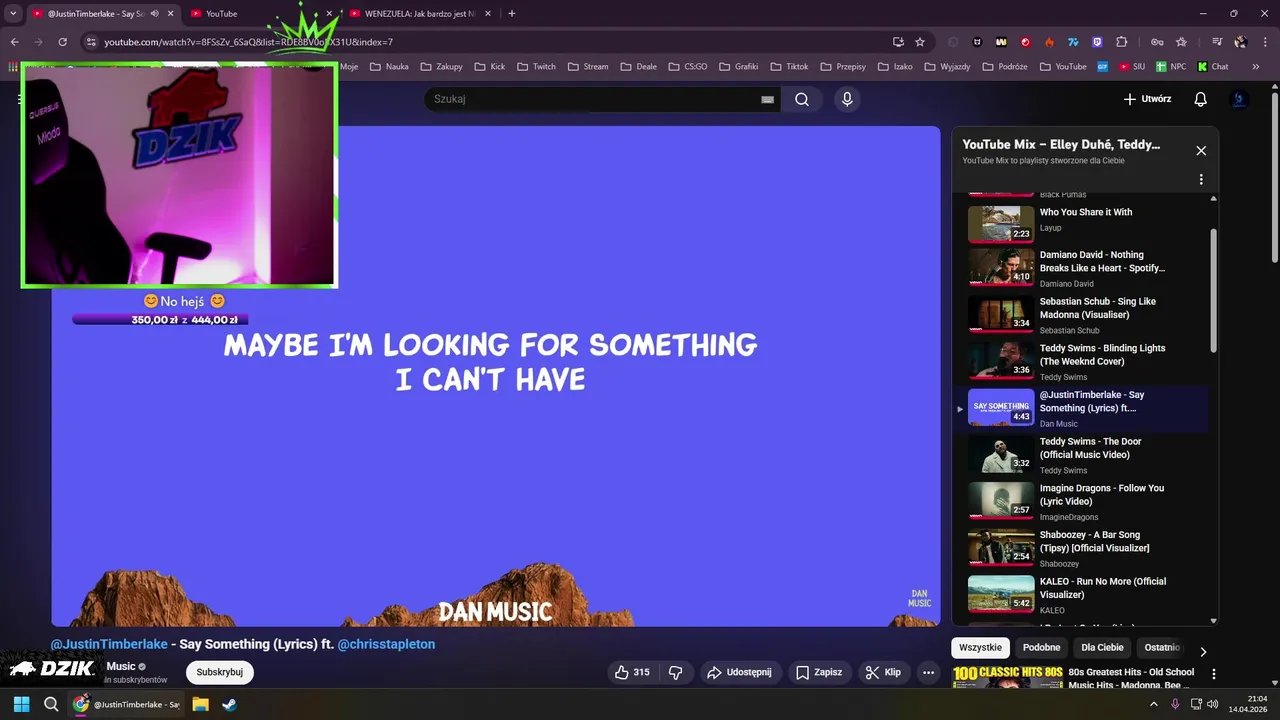
Task: Open the YouTube account avatar menu
Action: (1239, 99)
